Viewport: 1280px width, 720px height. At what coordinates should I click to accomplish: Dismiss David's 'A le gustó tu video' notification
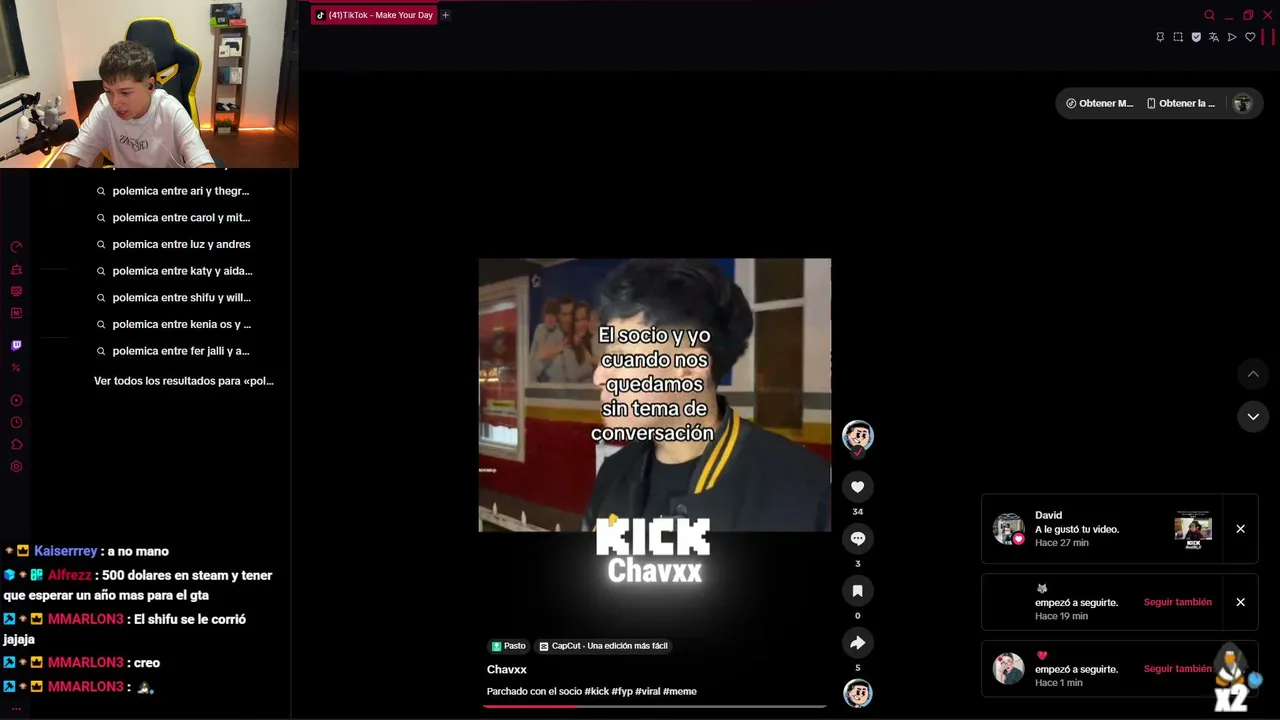pos(1240,529)
